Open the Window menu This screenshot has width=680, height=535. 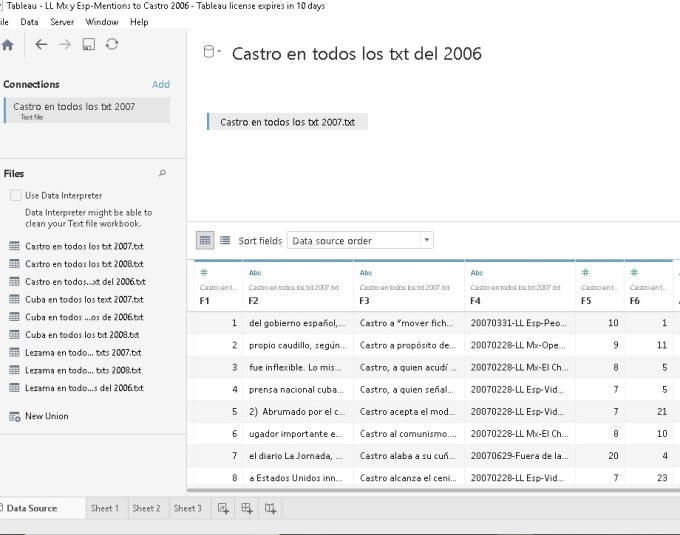pyautogui.click(x=102, y=22)
